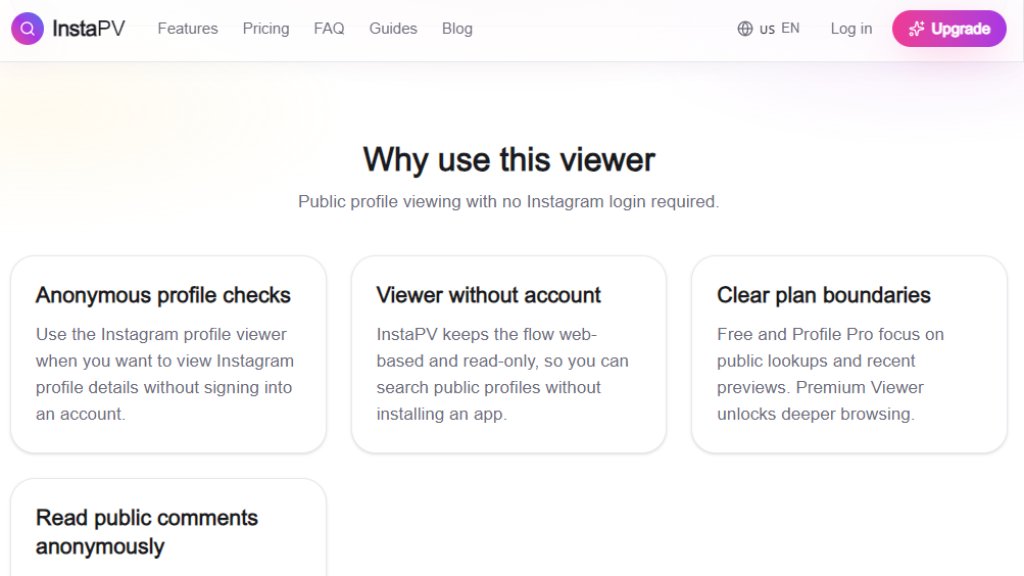Image resolution: width=1024 pixels, height=576 pixels.
Task: Open the Blog nav link
Action: click(x=457, y=29)
